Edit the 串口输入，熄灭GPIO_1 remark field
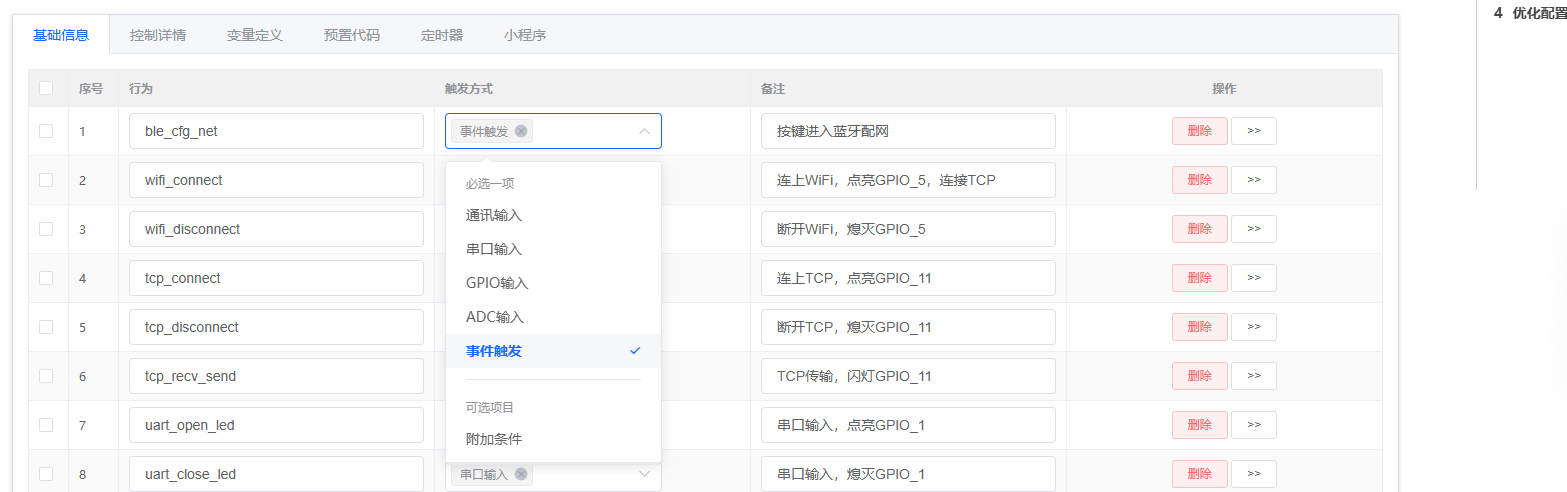 [908, 474]
